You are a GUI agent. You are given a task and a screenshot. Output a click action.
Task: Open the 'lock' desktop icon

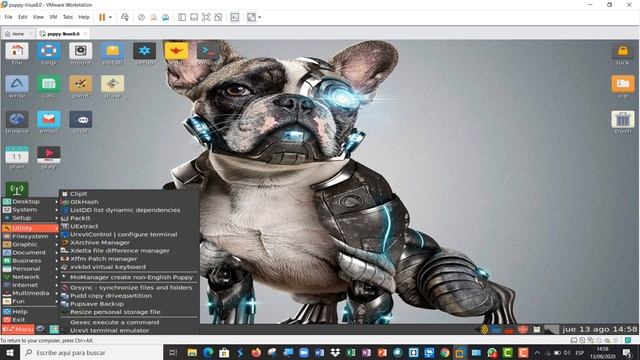tap(622, 52)
